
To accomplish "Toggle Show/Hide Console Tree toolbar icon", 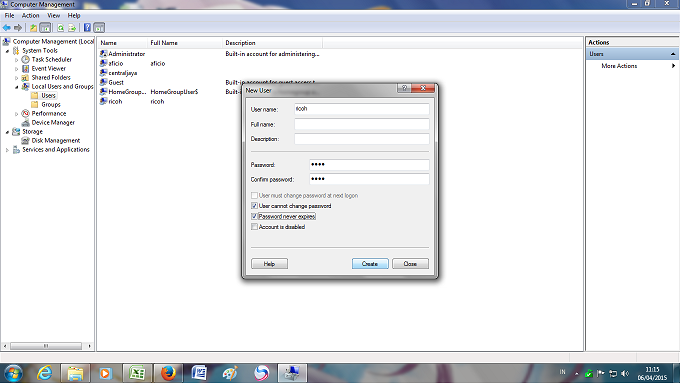I will pos(45,28).
